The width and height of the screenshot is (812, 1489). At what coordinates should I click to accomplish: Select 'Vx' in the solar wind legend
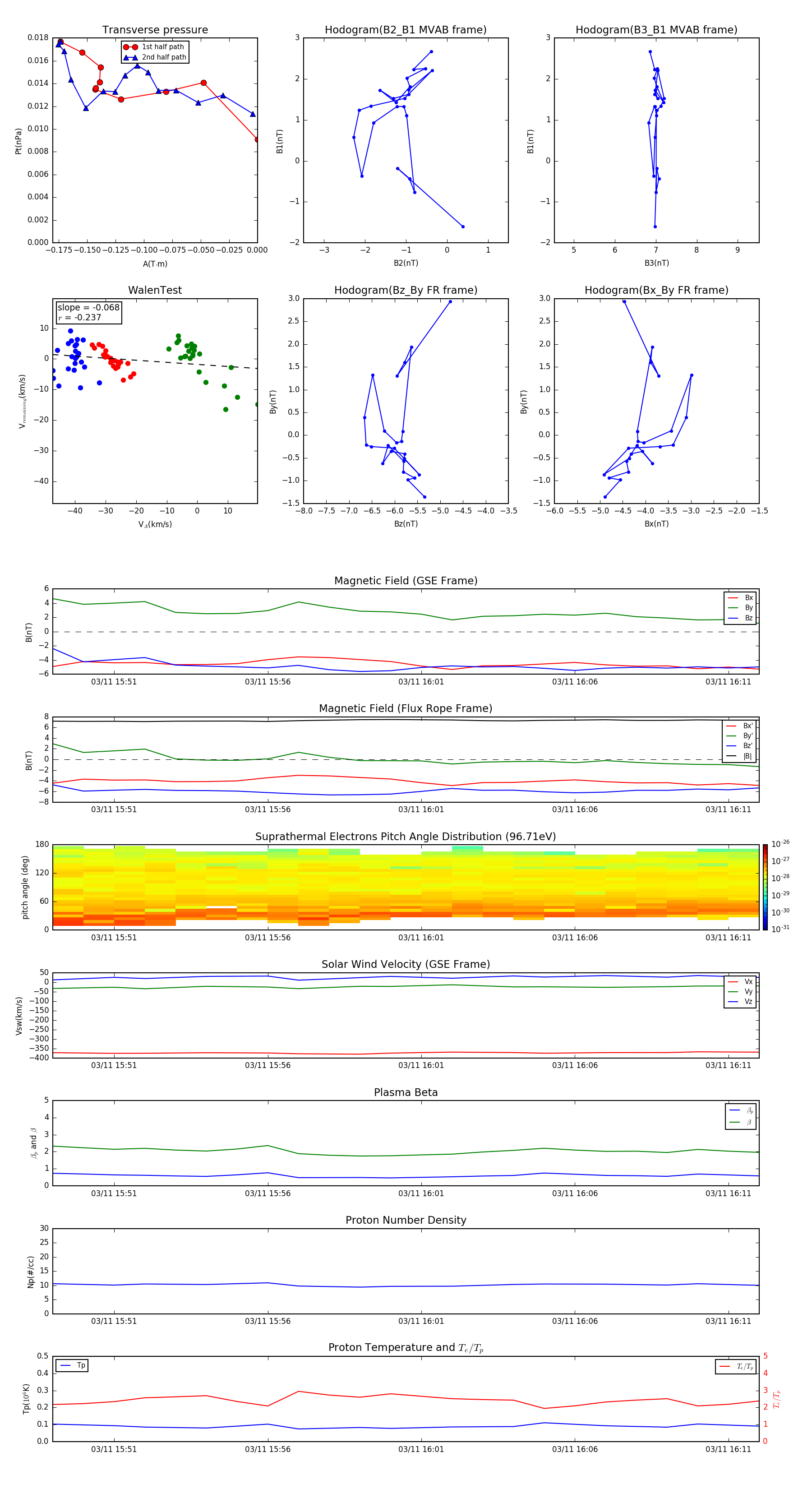740,981
